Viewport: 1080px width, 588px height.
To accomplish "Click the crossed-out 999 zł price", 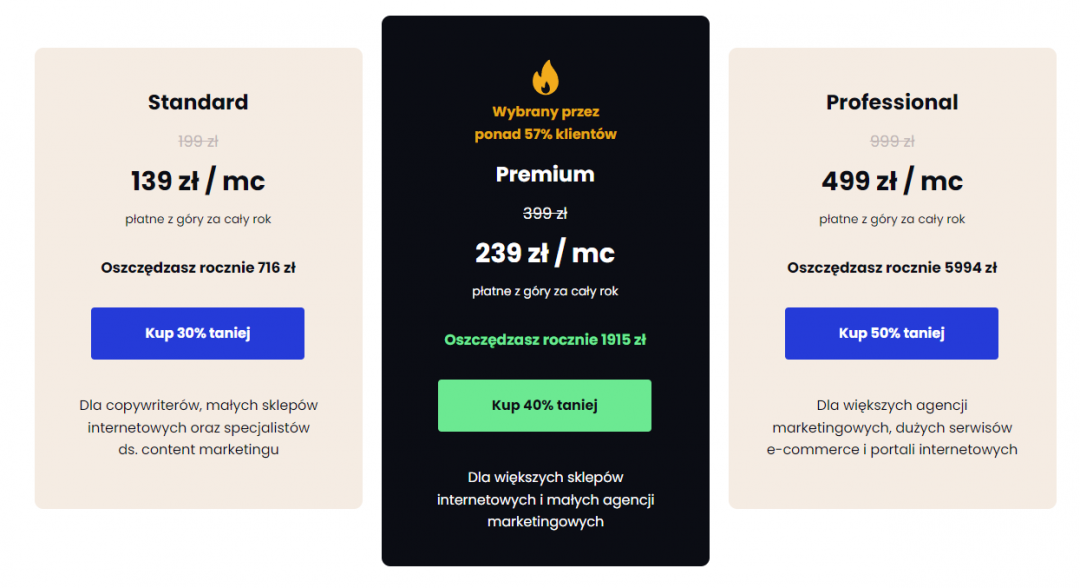I will pyautogui.click(x=891, y=141).
